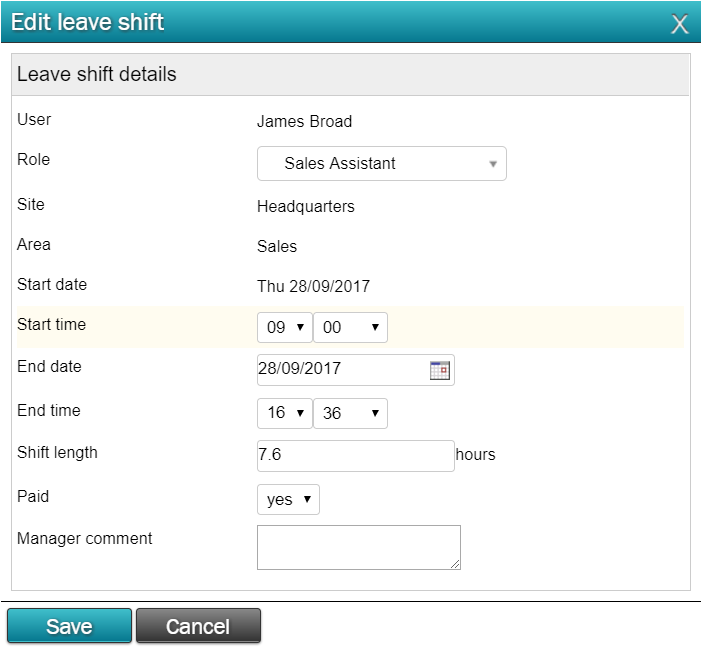Click the Edit leave shift title bar
This screenshot has width=701, height=650.
(x=350, y=22)
